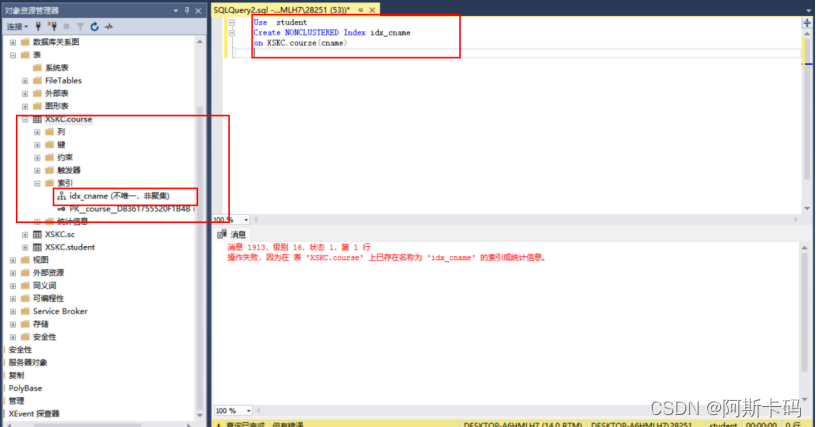Expand the 约束 folder
Image resolution: width=816 pixels, height=427 pixels.
tap(37, 158)
